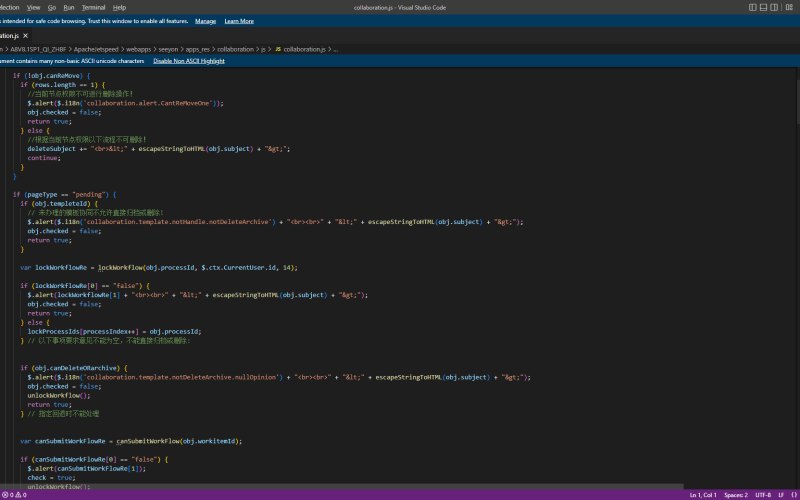
Task: Click 'if (lockWorkflowRe[0] == "false")' line
Action: (85, 286)
